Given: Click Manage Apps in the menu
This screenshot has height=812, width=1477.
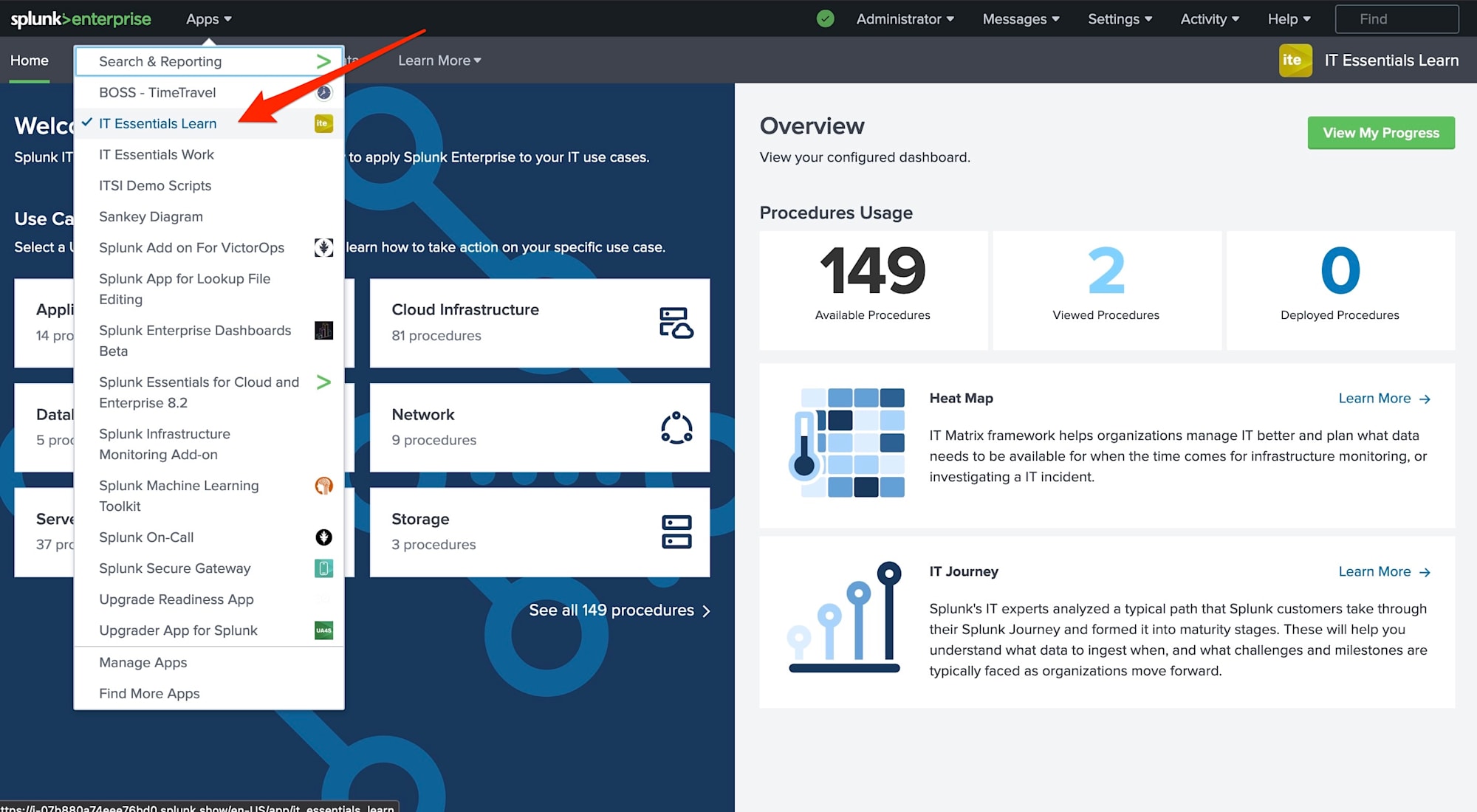Looking at the screenshot, I should pyautogui.click(x=209, y=662).
